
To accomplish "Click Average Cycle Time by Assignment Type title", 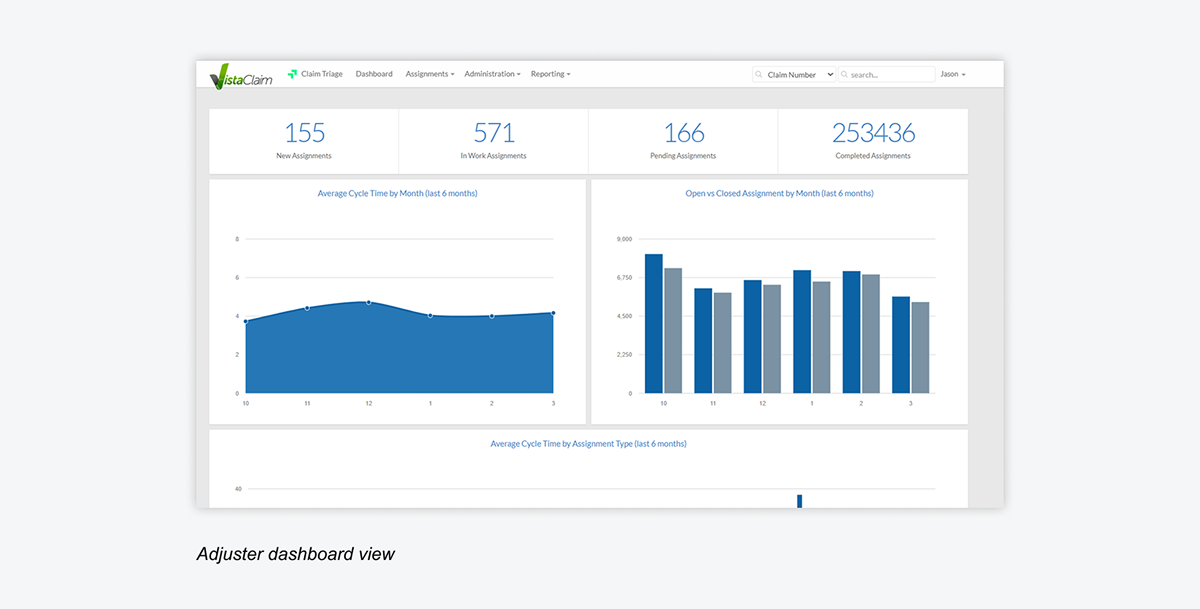I will [588, 444].
